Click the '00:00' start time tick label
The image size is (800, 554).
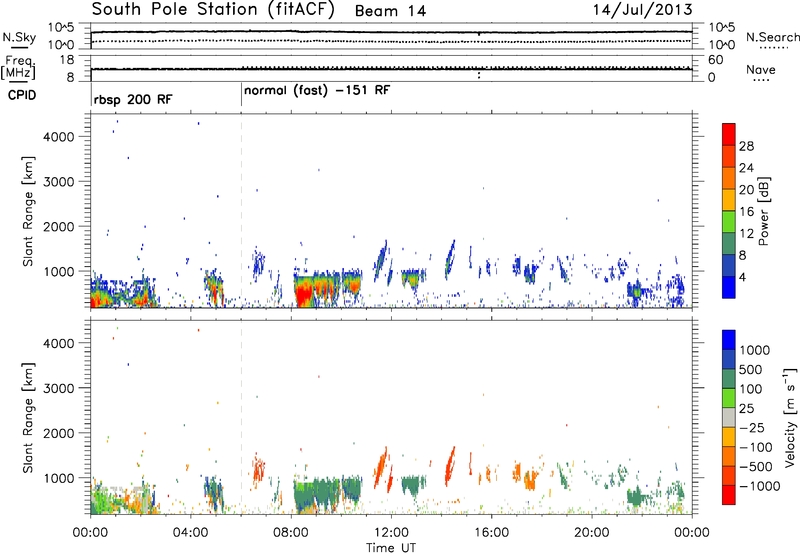90,533
